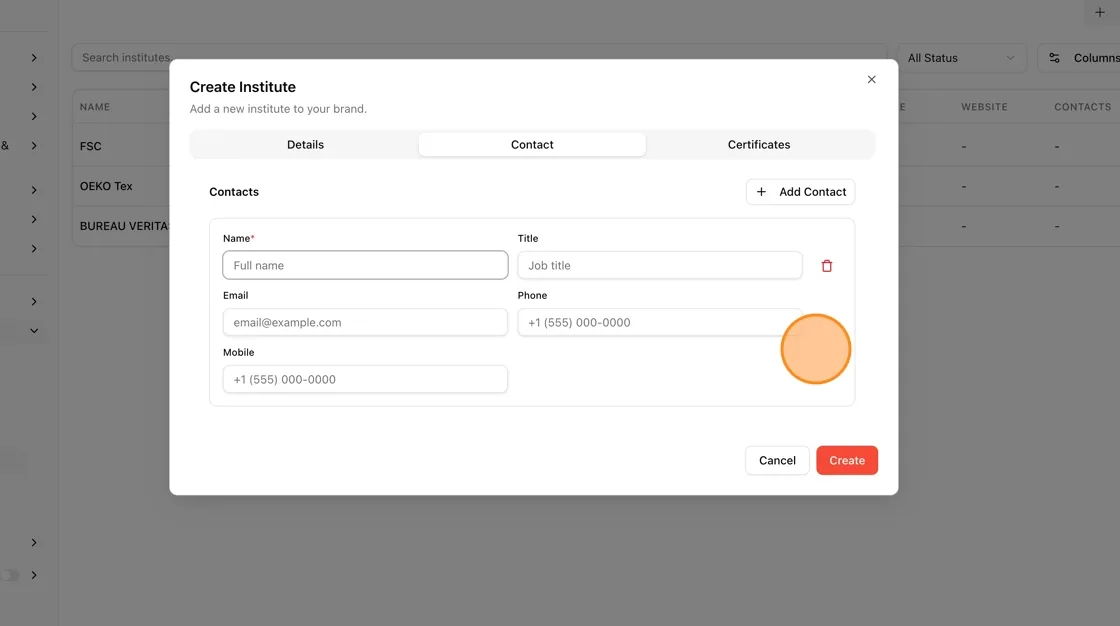
Task: Click the "Create Institute" dialog heading
Action: pos(242,86)
